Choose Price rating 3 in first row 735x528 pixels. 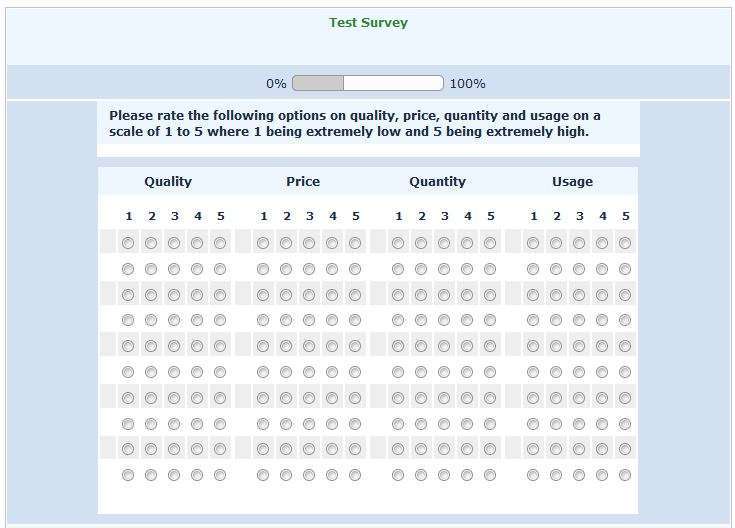click(x=309, y=243)
